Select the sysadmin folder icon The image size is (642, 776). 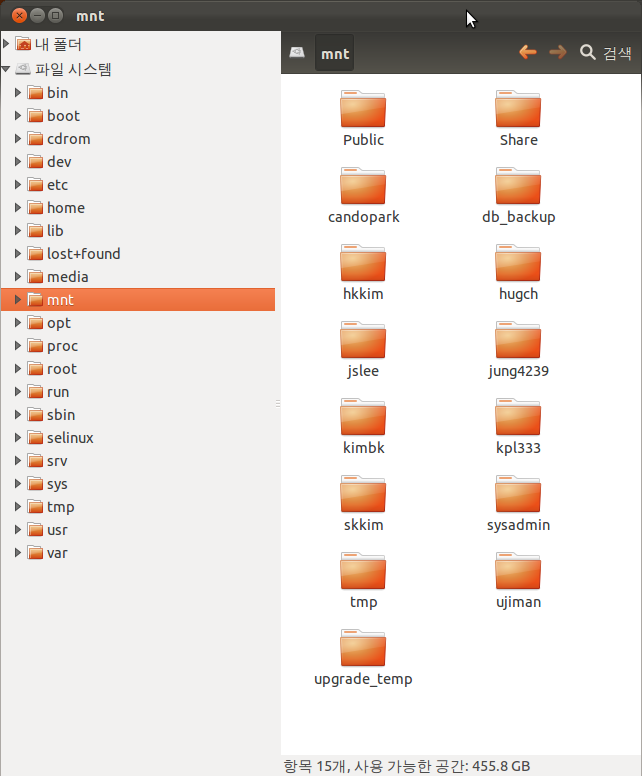(518, 494)
